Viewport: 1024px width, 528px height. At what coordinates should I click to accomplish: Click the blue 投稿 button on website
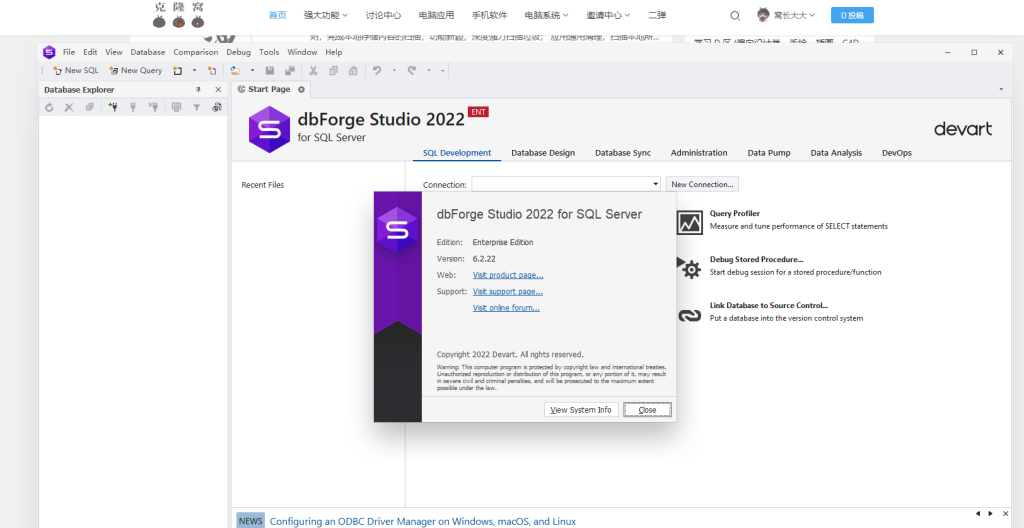pos(852,15)
